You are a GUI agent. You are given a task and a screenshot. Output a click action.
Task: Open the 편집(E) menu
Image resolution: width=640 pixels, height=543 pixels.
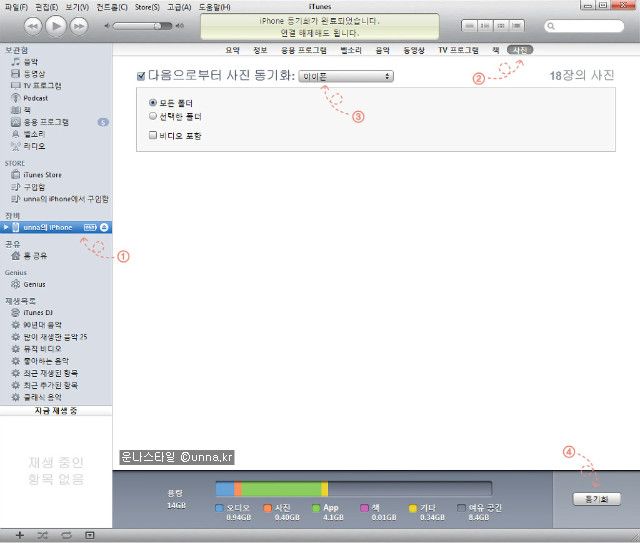(x=47, y=7)
